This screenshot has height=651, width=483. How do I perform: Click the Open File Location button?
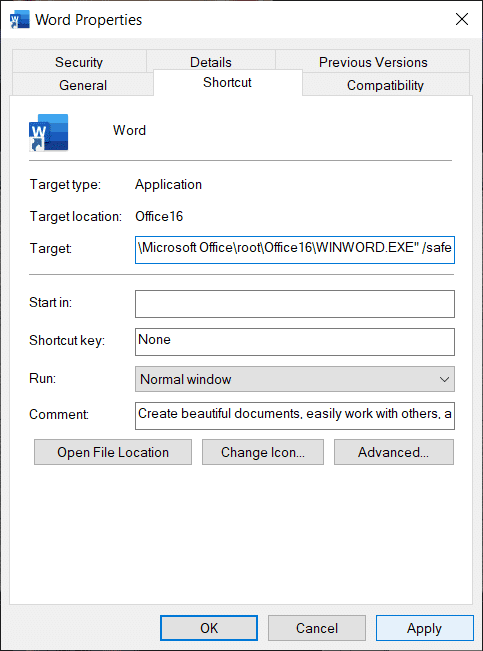coord(113,452)
